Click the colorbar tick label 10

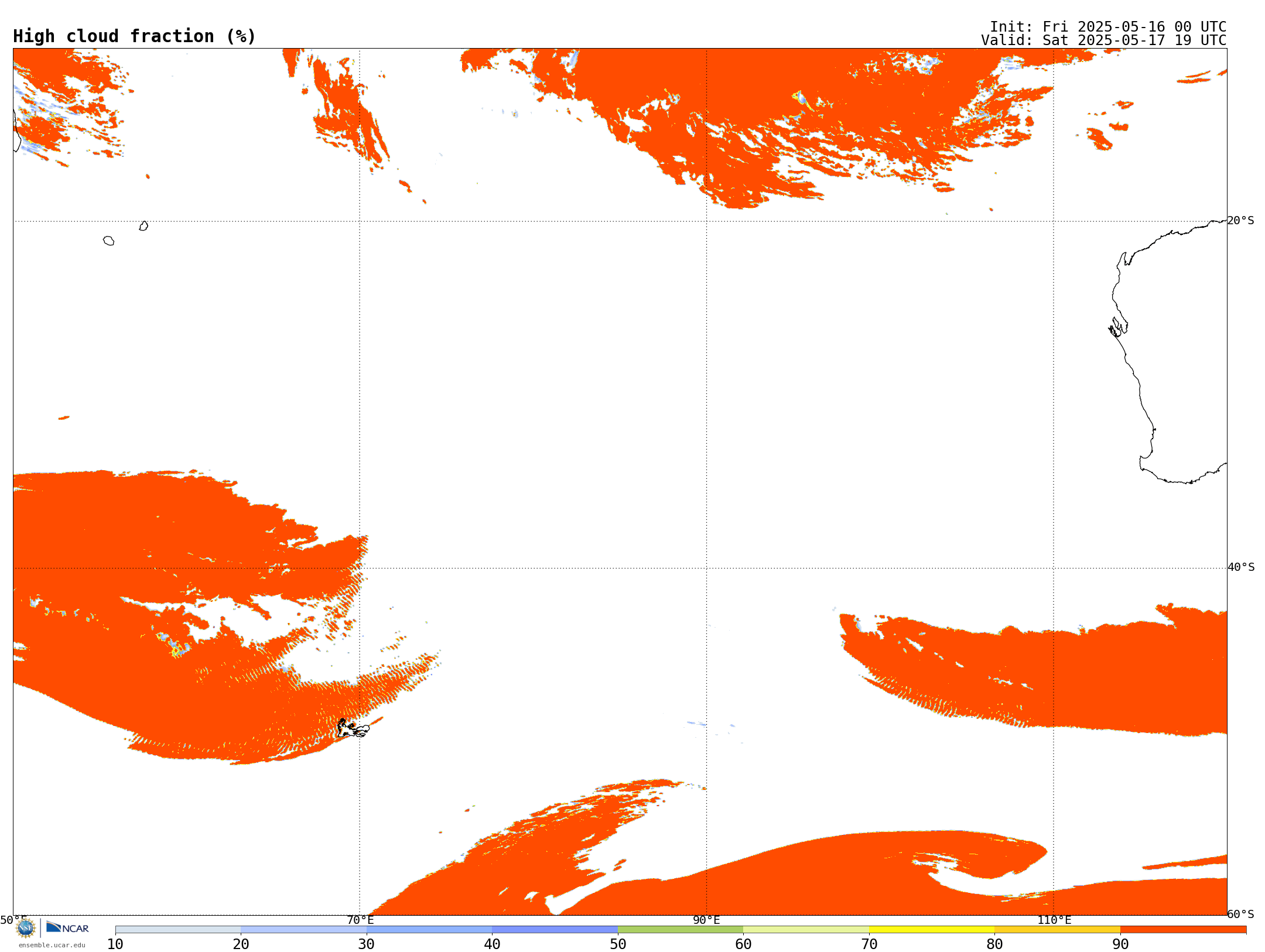tap(115, 944)
